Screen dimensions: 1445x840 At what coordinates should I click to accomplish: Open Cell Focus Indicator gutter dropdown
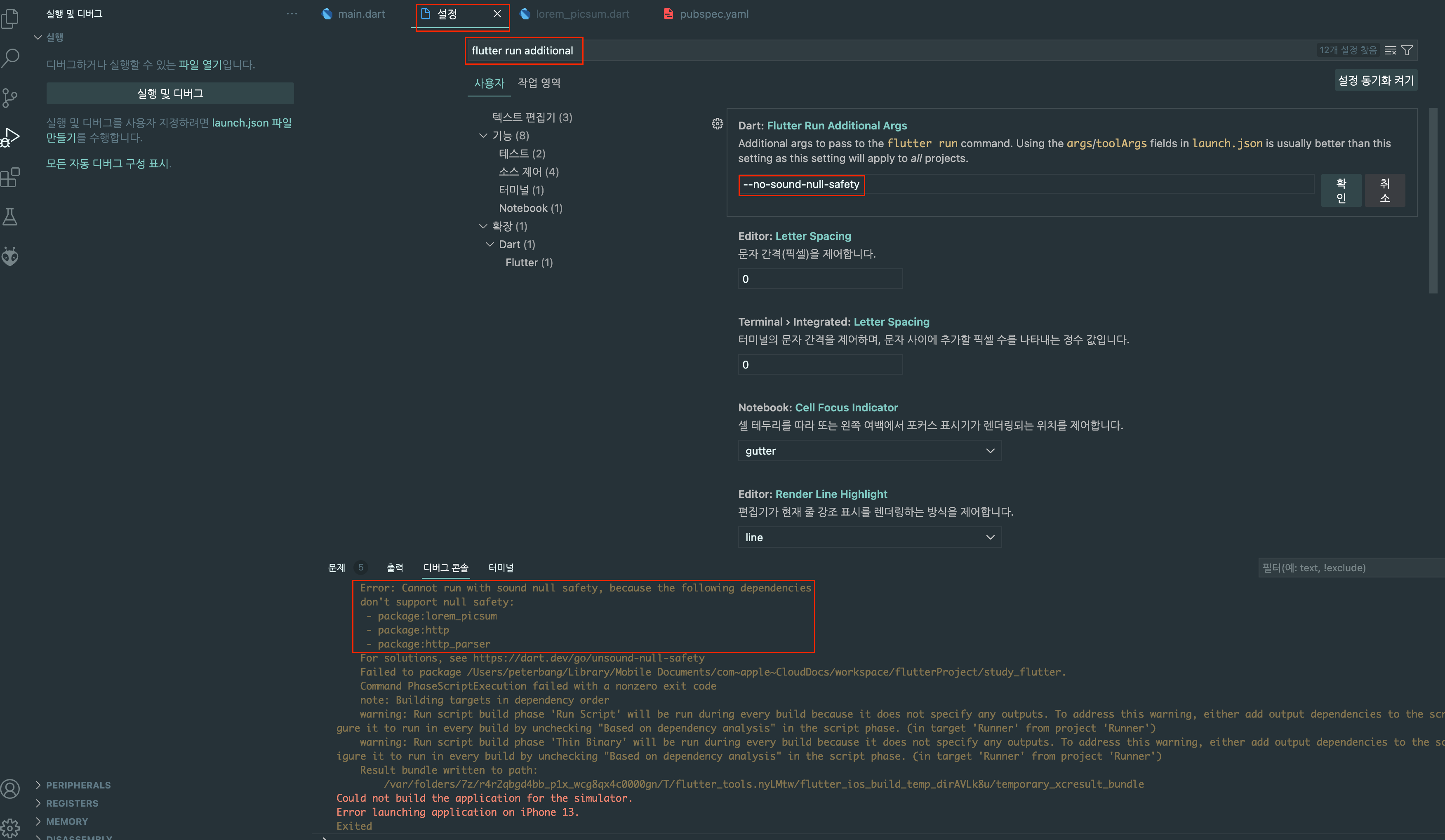(869, 451)
